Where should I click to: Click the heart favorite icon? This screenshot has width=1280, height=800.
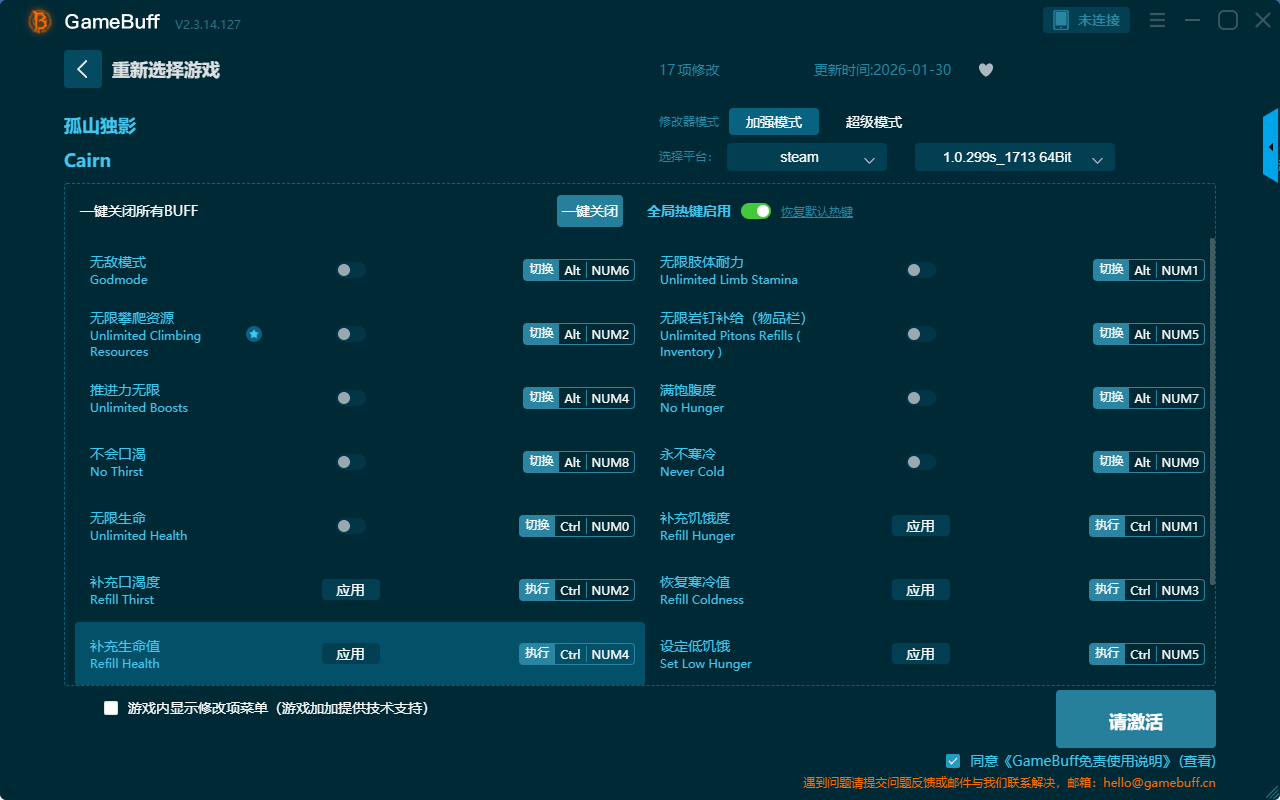986,70
